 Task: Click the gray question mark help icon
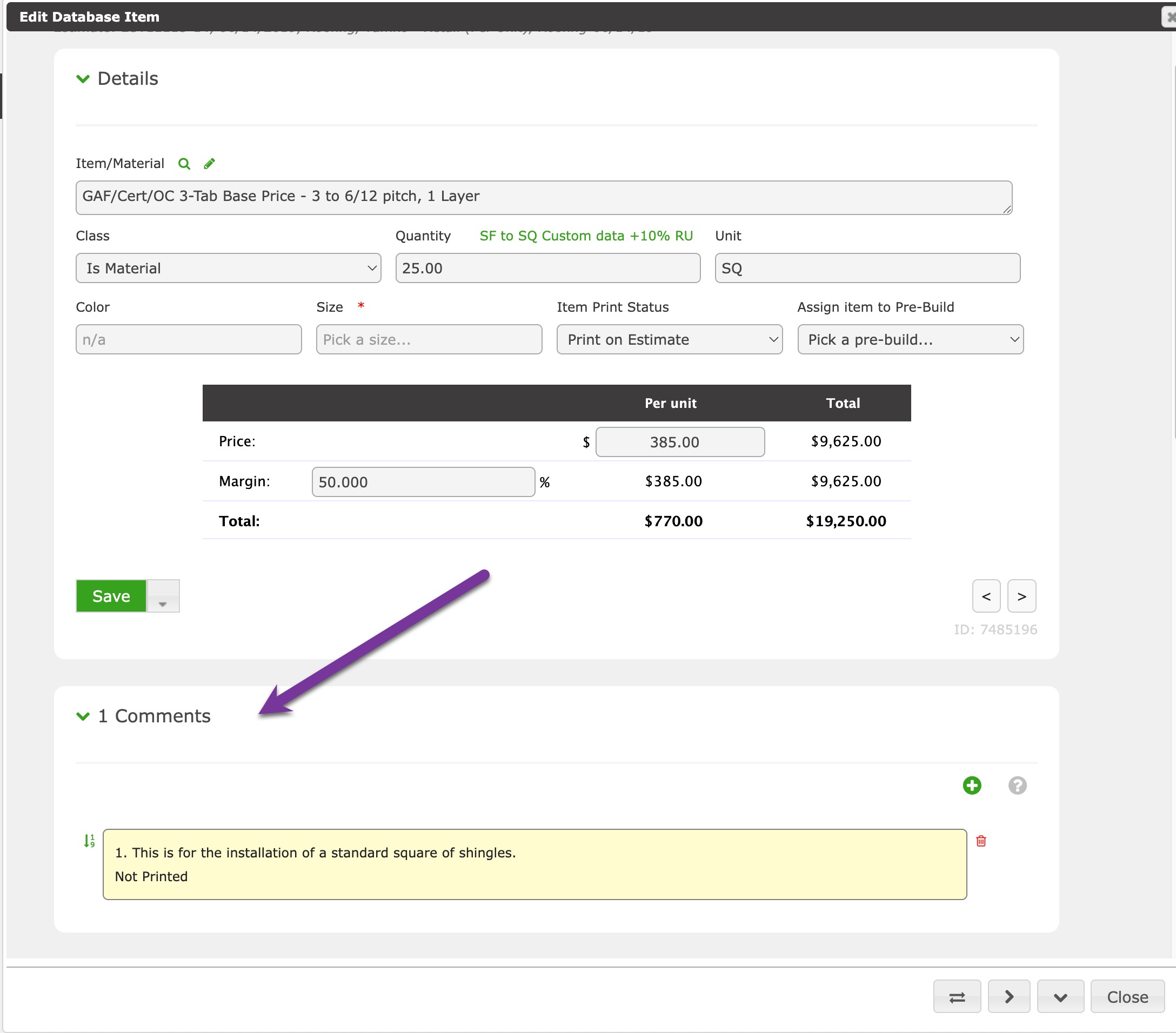[1017, 785]
